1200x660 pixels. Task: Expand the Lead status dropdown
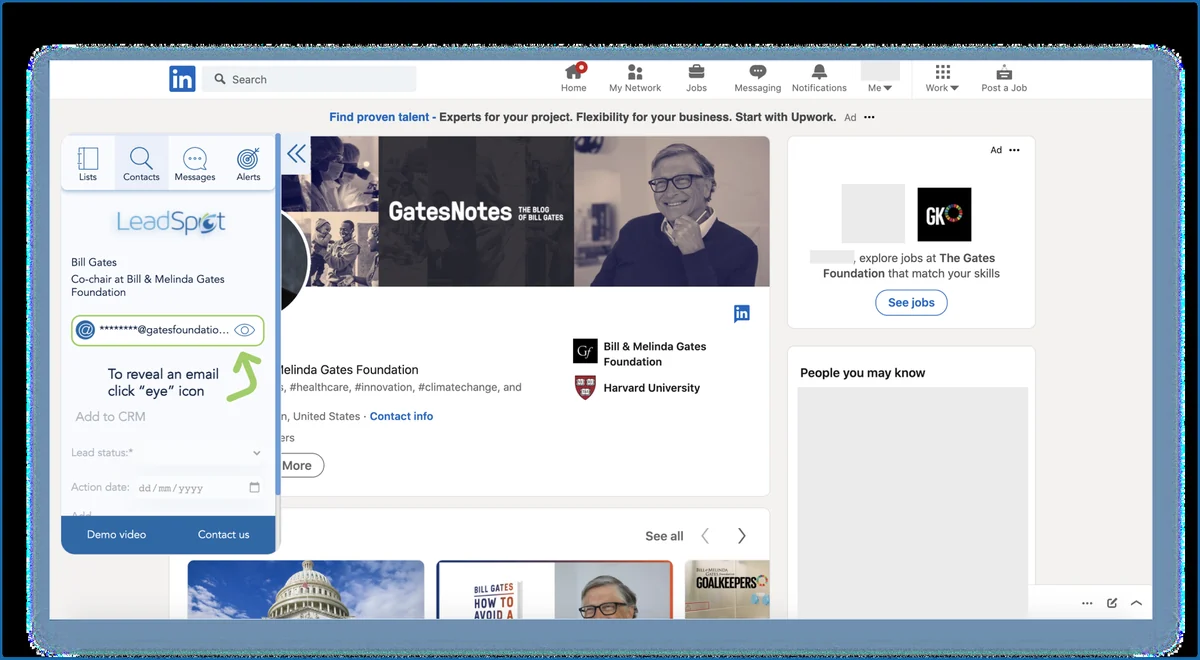(x=168, y=453)
